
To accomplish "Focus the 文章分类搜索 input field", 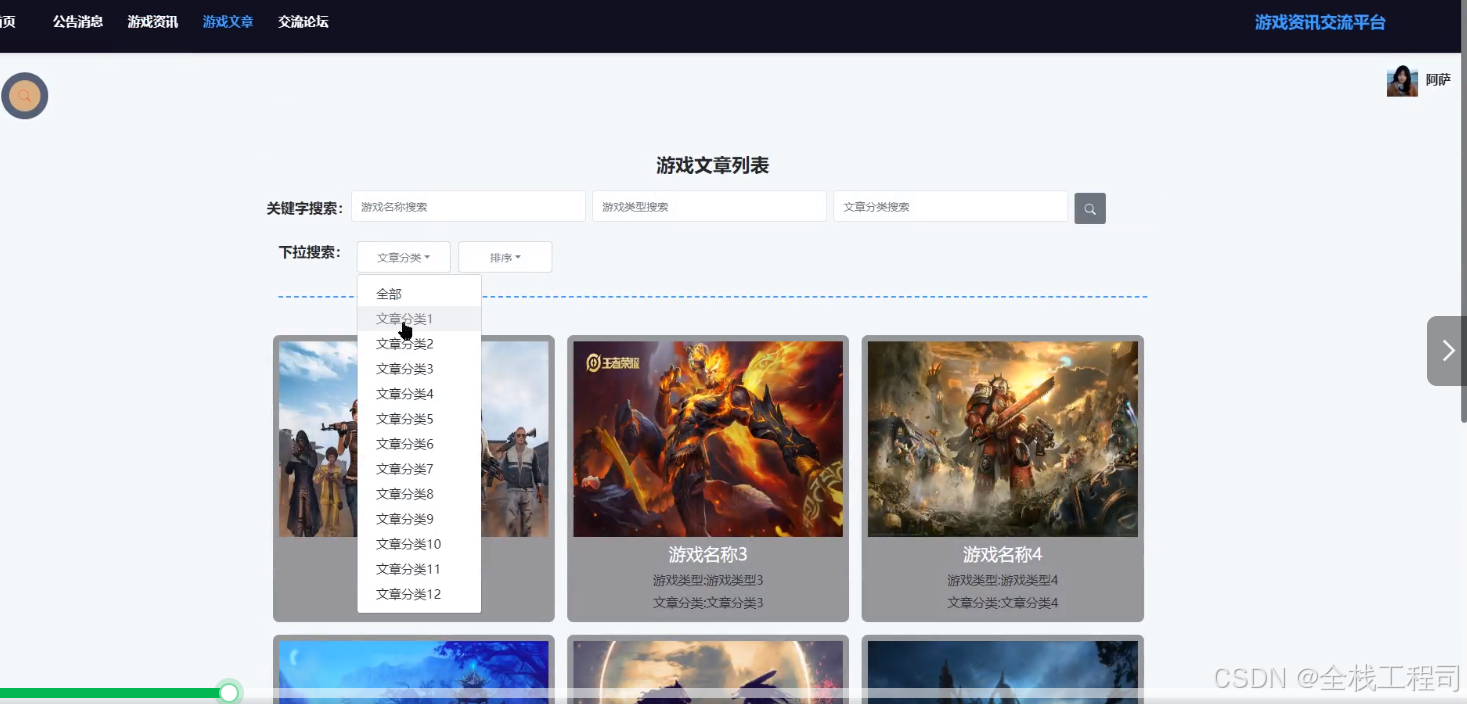I will [x=950, y=206].
